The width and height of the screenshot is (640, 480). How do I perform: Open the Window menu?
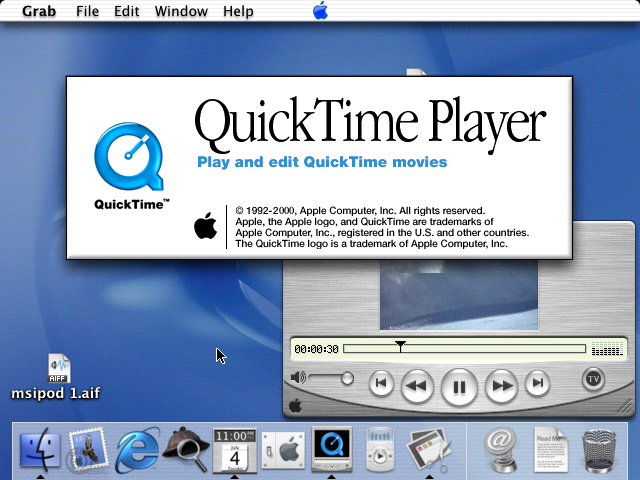(181, 11)
